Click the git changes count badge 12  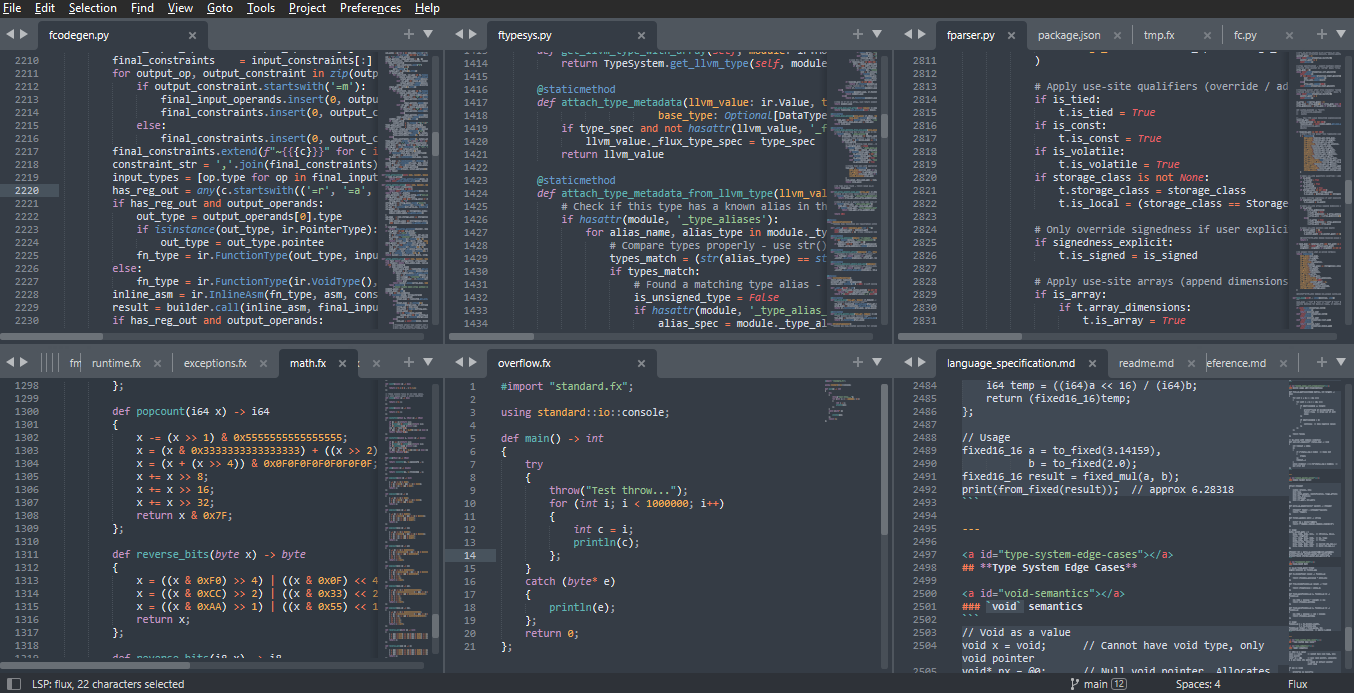[1119, 684]
